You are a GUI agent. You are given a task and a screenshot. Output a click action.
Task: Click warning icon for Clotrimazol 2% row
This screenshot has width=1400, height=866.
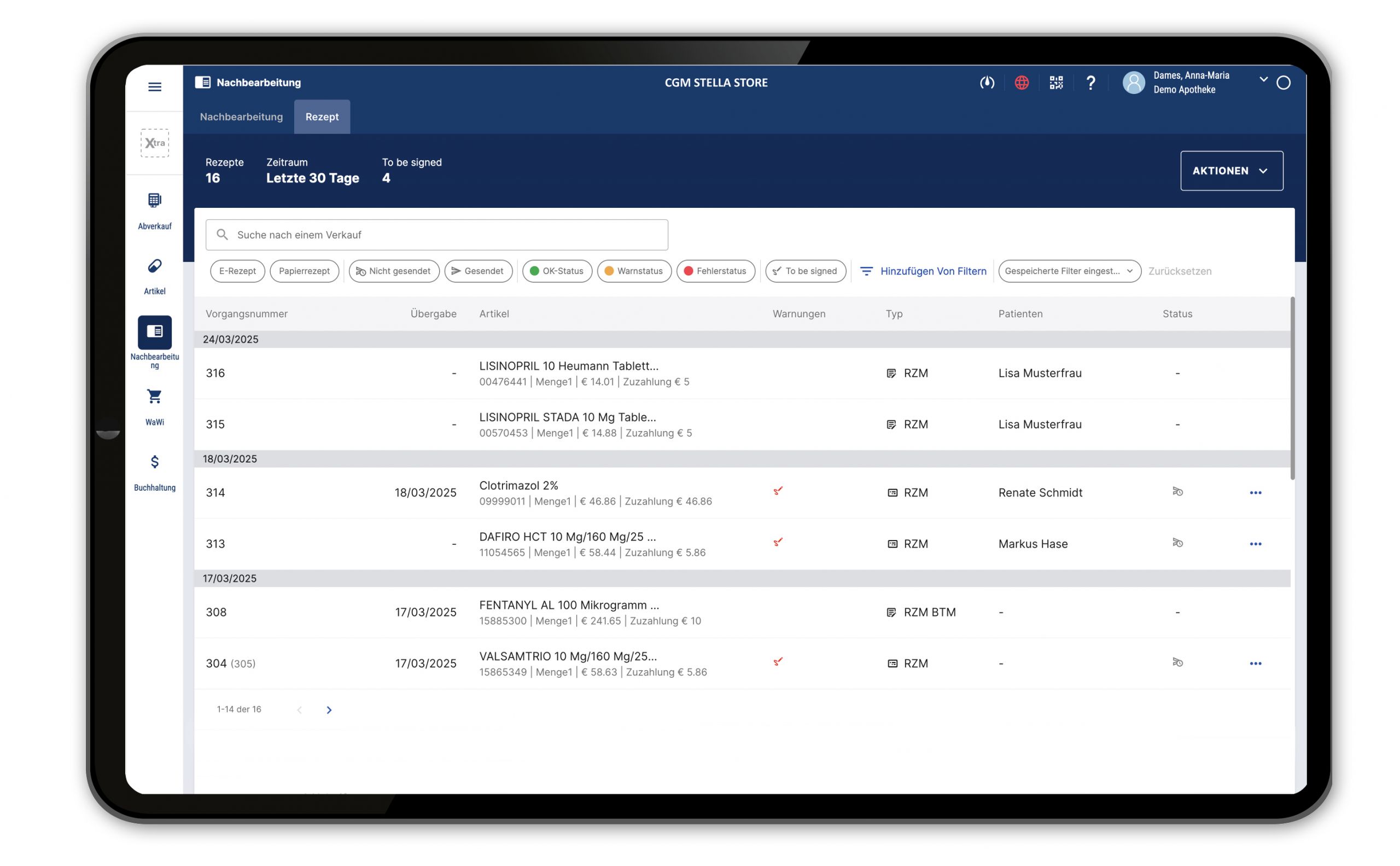(x=778, y=491)
